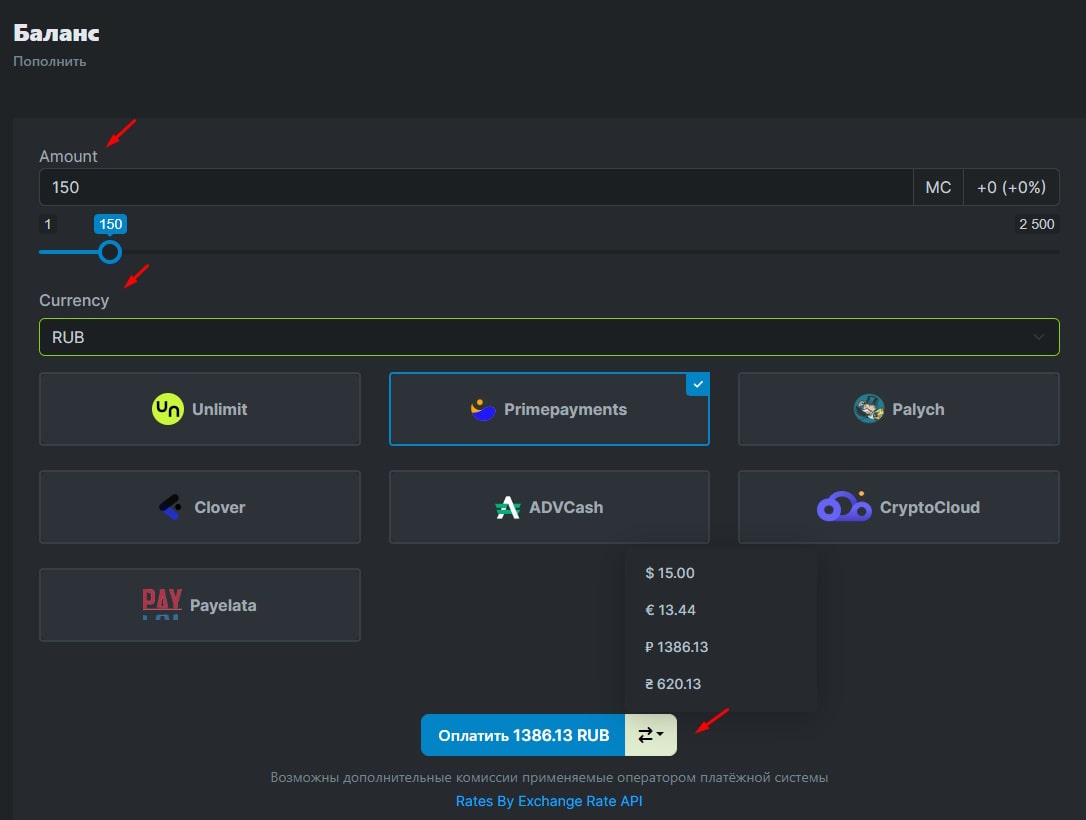This screenshot has width=1086, height=820.
Task: Open the Rates By Exchange Rate API link
Action: point(548,801)
